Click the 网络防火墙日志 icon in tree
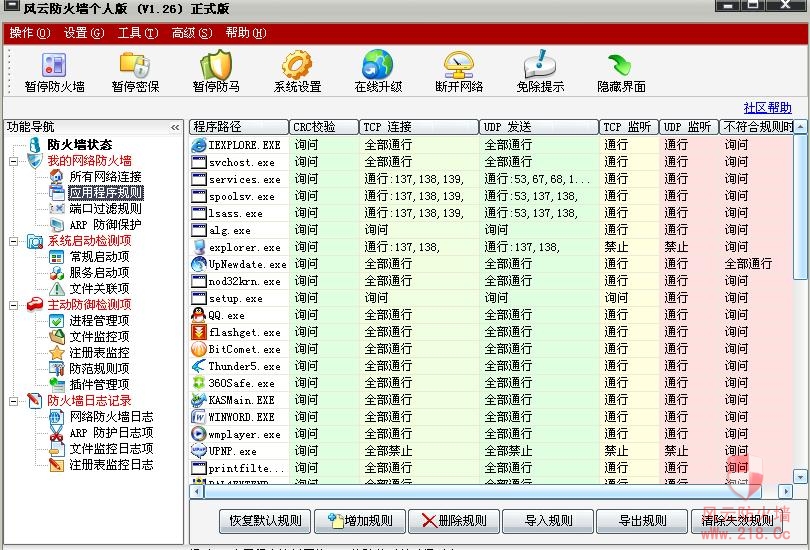The height and width of the screenshot is (550, 810). [57, 417]
